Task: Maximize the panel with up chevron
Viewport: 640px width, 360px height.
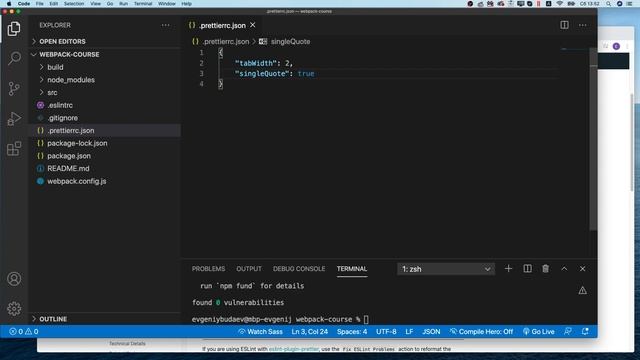Action: click(564, 269)
